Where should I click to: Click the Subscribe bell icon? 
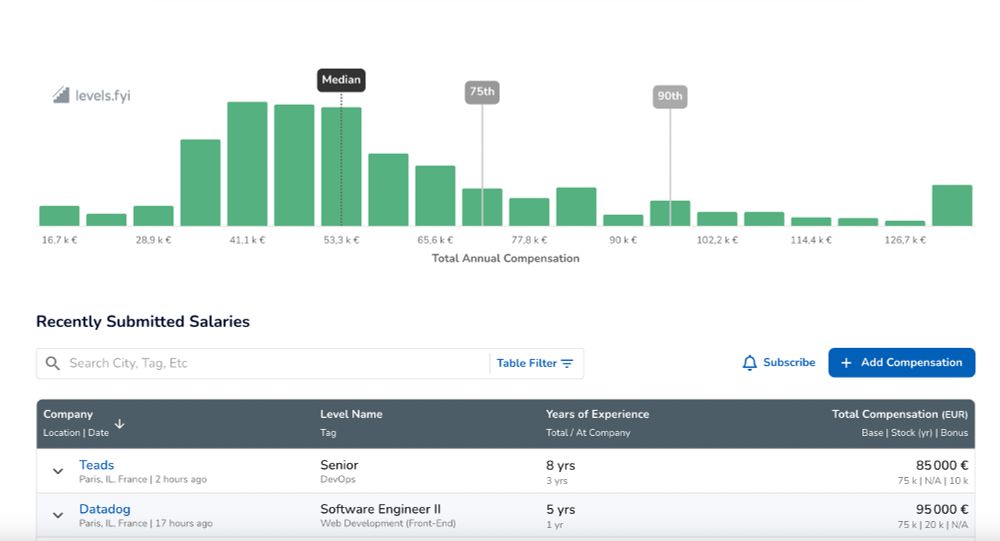coord(749,362)
